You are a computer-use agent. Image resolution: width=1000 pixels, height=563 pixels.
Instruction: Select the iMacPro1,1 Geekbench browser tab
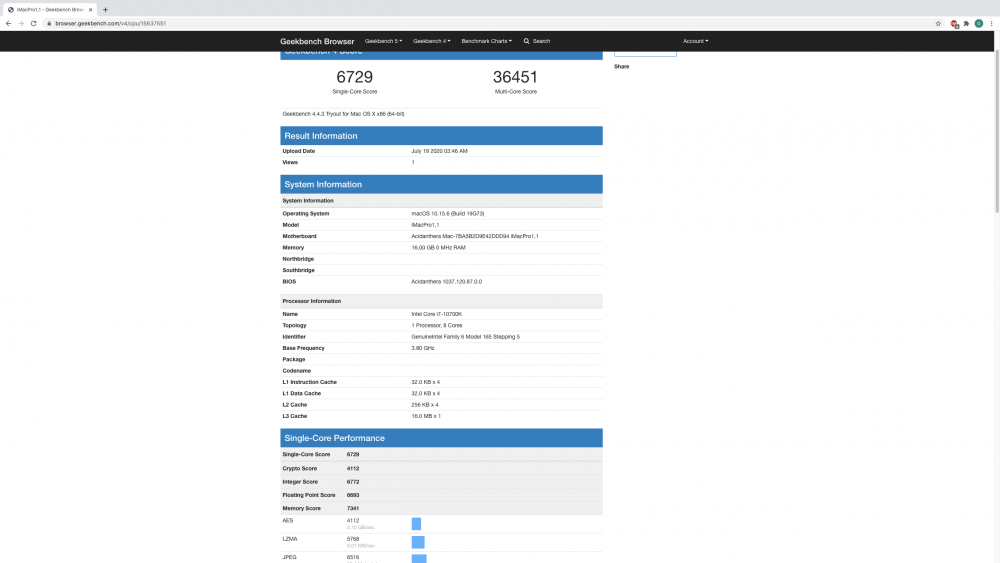click(50, 10)
